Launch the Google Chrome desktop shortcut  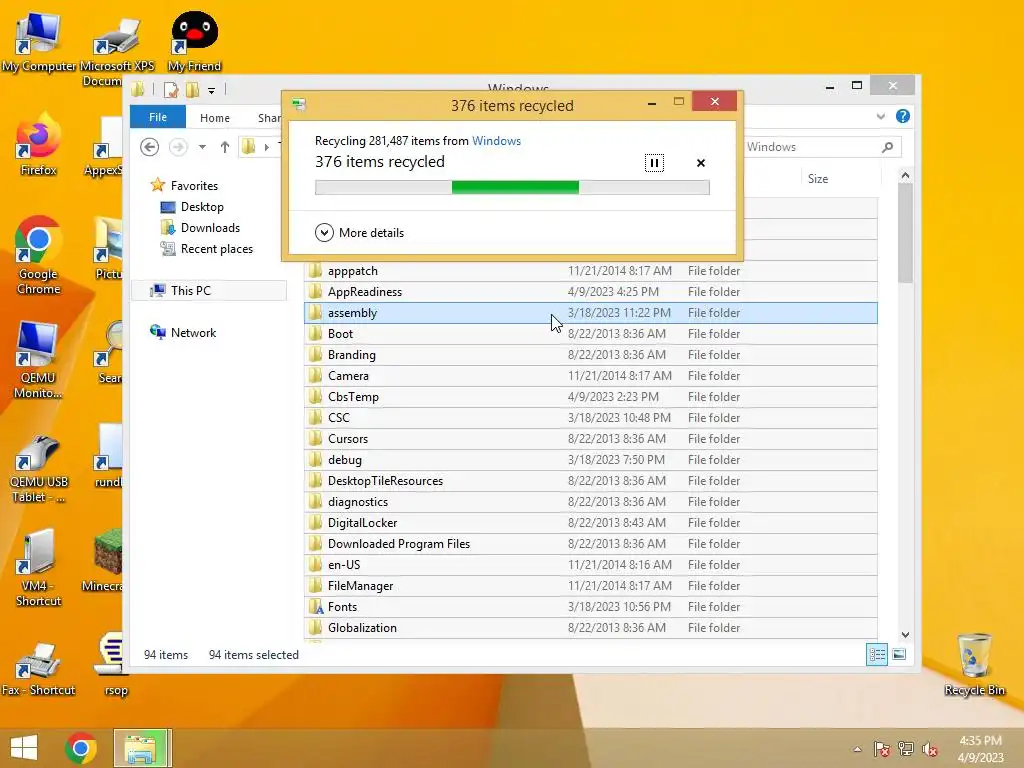click(x=38, y=256)
